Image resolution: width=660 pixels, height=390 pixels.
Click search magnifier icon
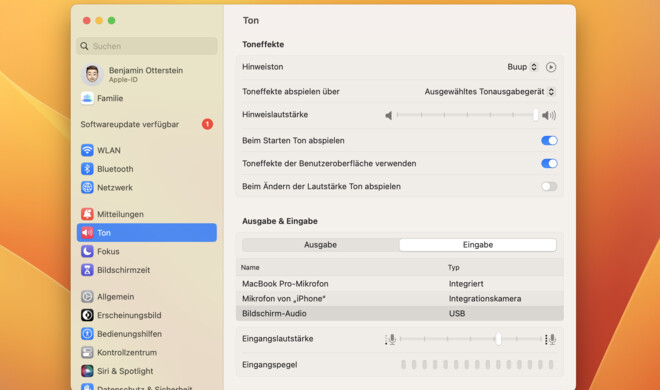(84, 46)
